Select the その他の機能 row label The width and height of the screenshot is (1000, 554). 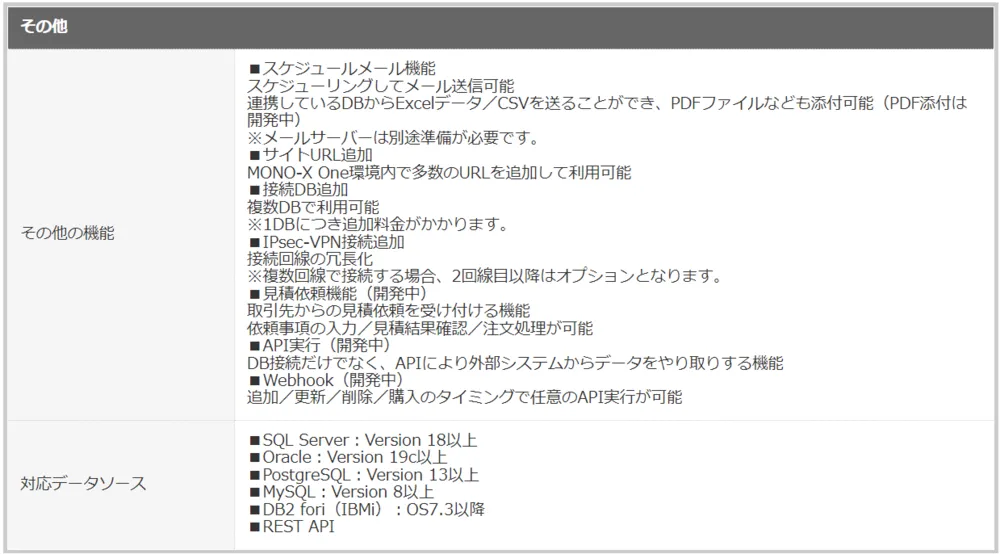67,233
